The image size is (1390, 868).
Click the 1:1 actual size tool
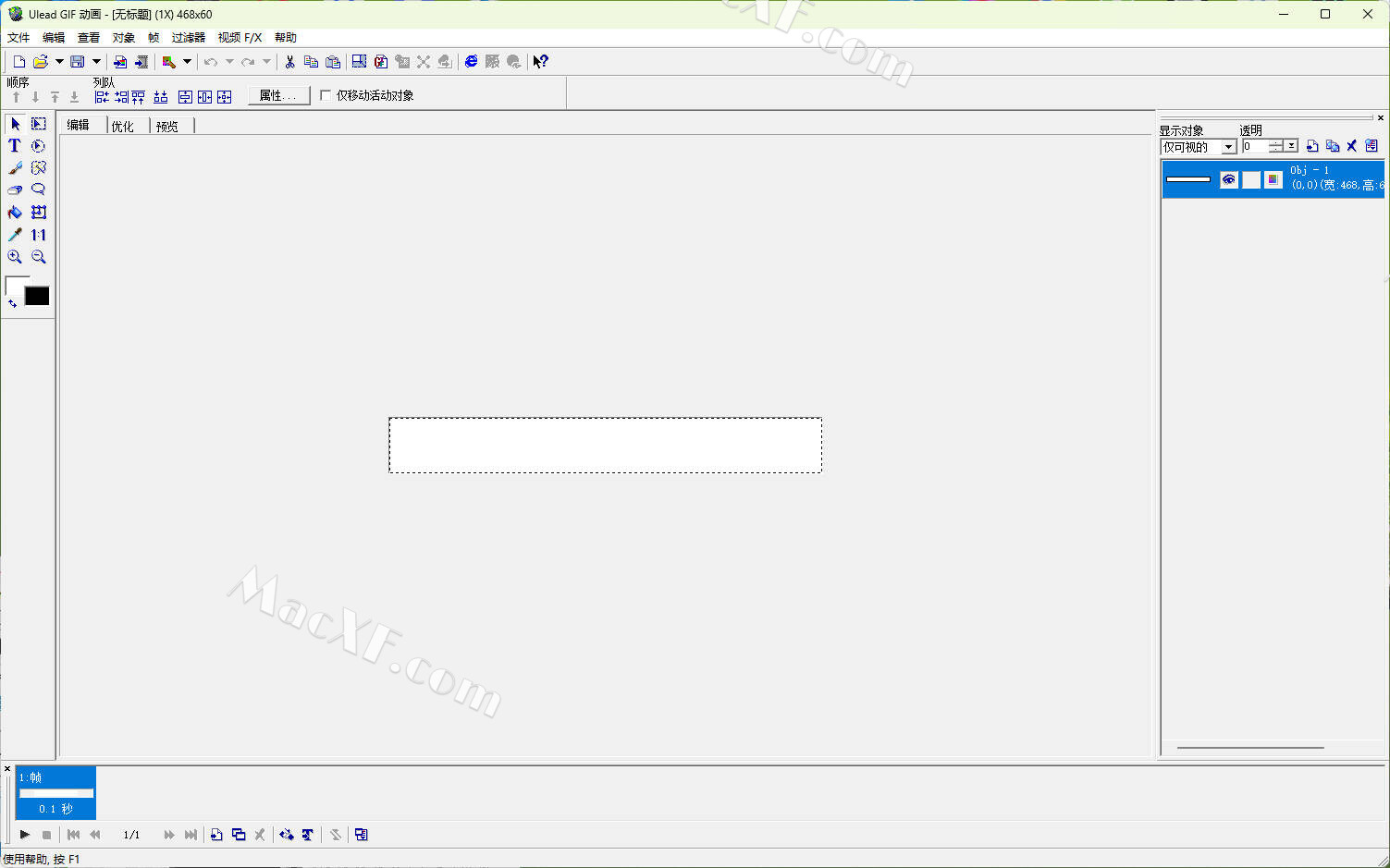[38, 235]
